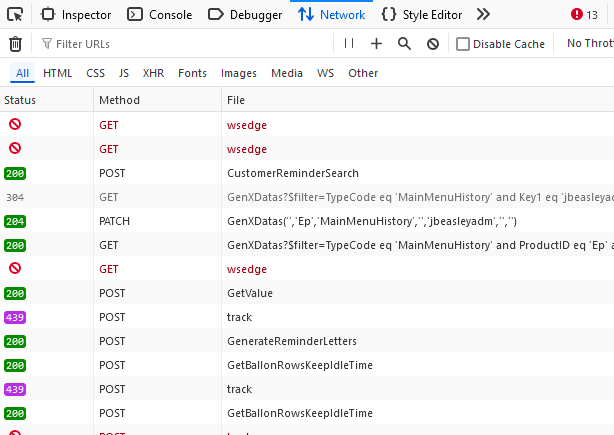Open the network search magnifier

(405, 43)
